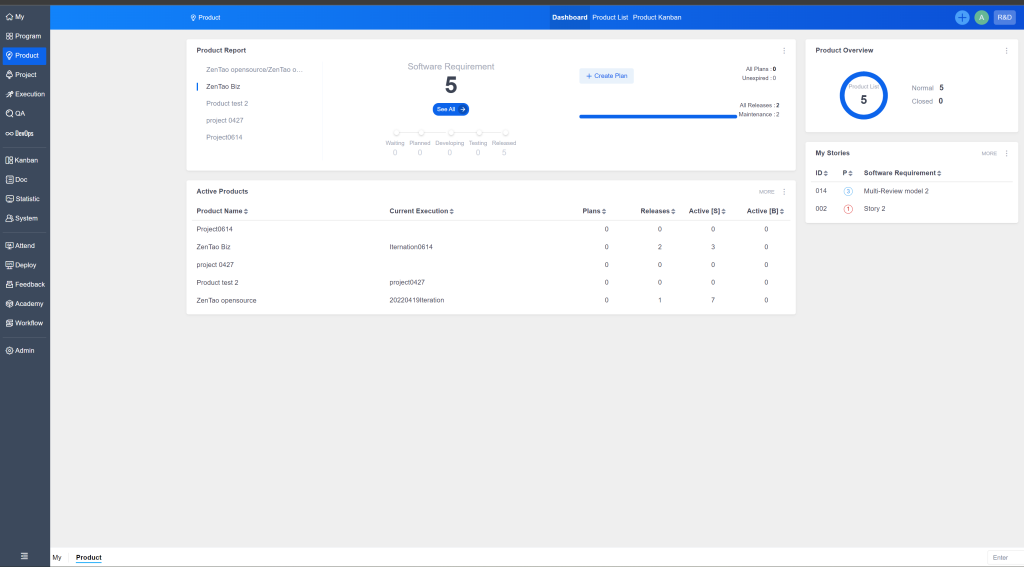The image size is (1024, 567).
Task: Open the R&D mode switcher
Action: (1004, 17)
